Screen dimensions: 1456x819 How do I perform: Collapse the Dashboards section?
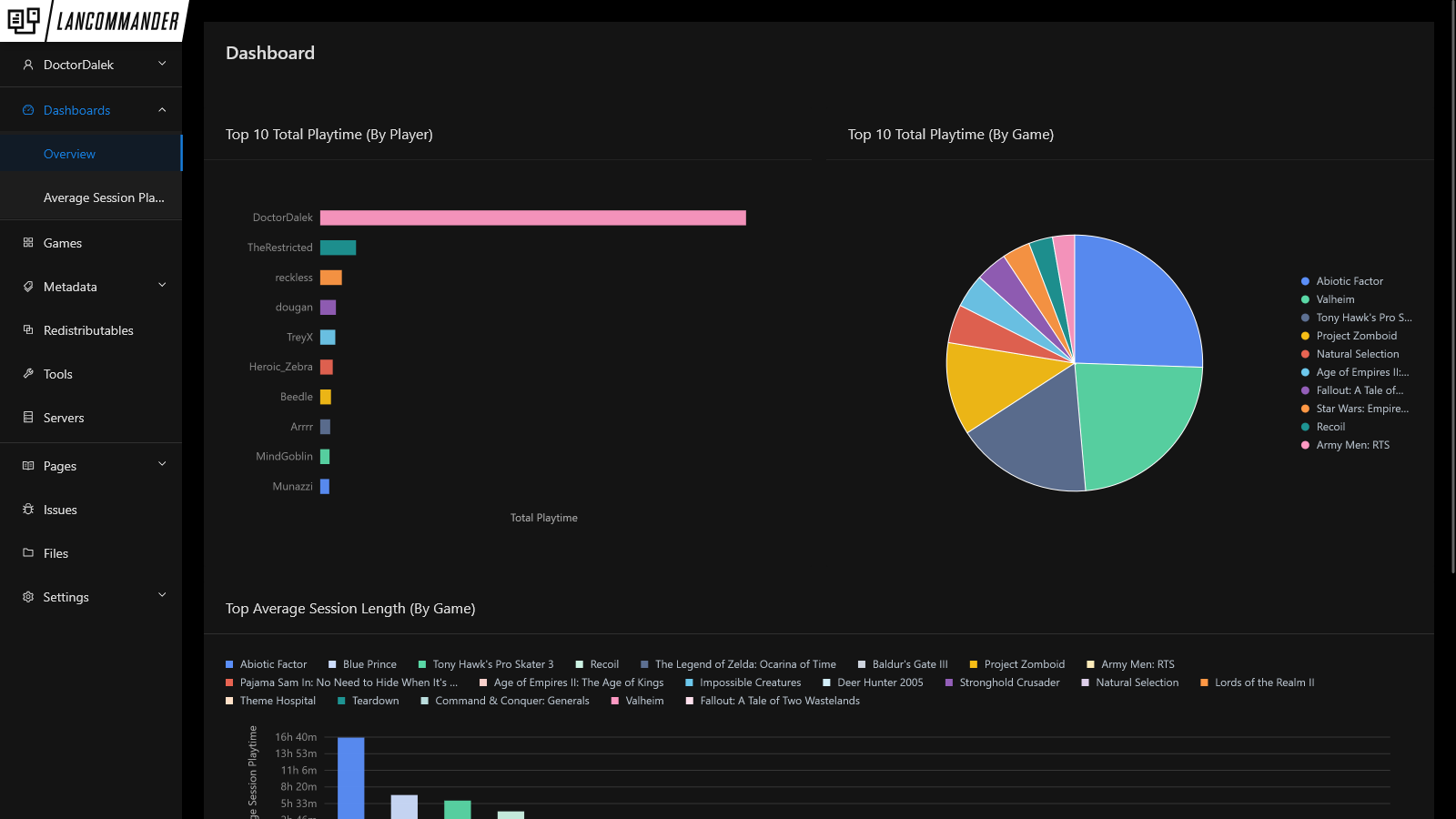point(162,109)
